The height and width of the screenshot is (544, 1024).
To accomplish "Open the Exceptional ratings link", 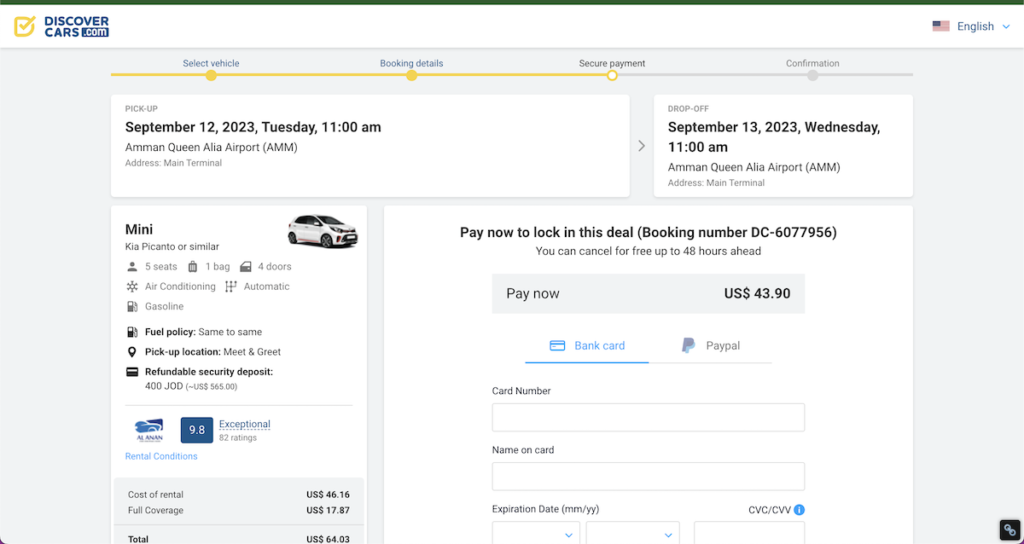I will point(244,424).
